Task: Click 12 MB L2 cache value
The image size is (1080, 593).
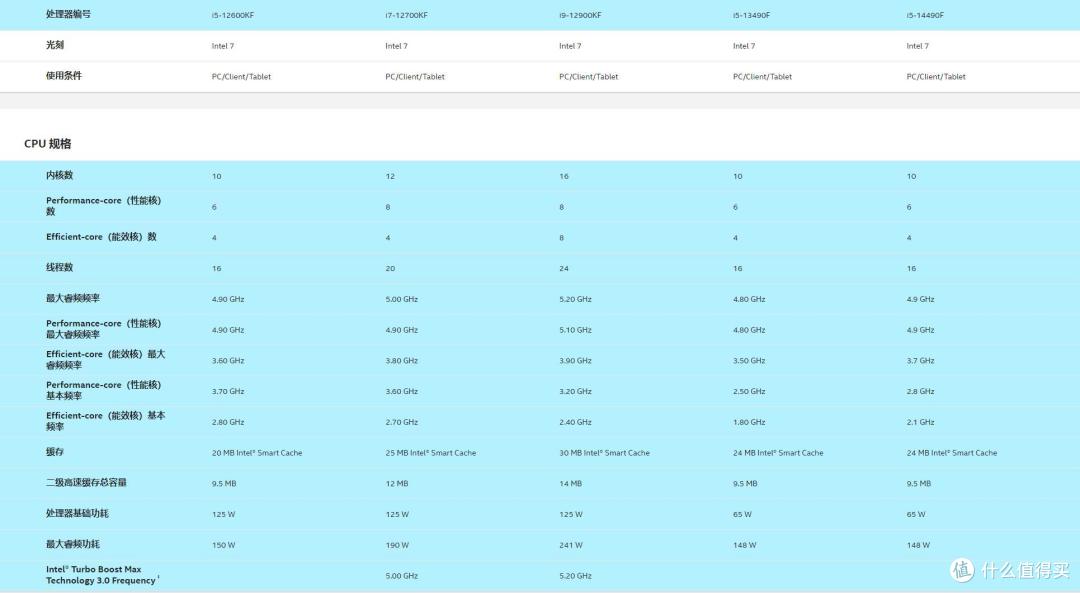Action: tap(397, 483)
